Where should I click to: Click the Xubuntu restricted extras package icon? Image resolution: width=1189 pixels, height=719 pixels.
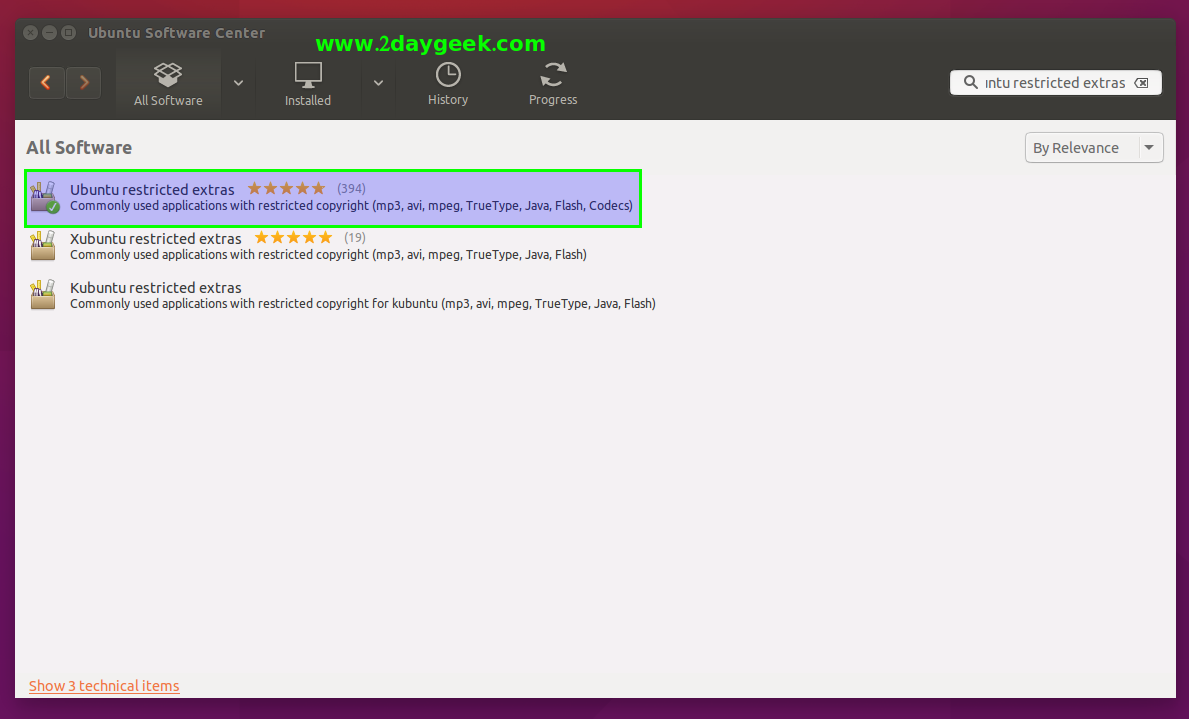click(43, 246)
